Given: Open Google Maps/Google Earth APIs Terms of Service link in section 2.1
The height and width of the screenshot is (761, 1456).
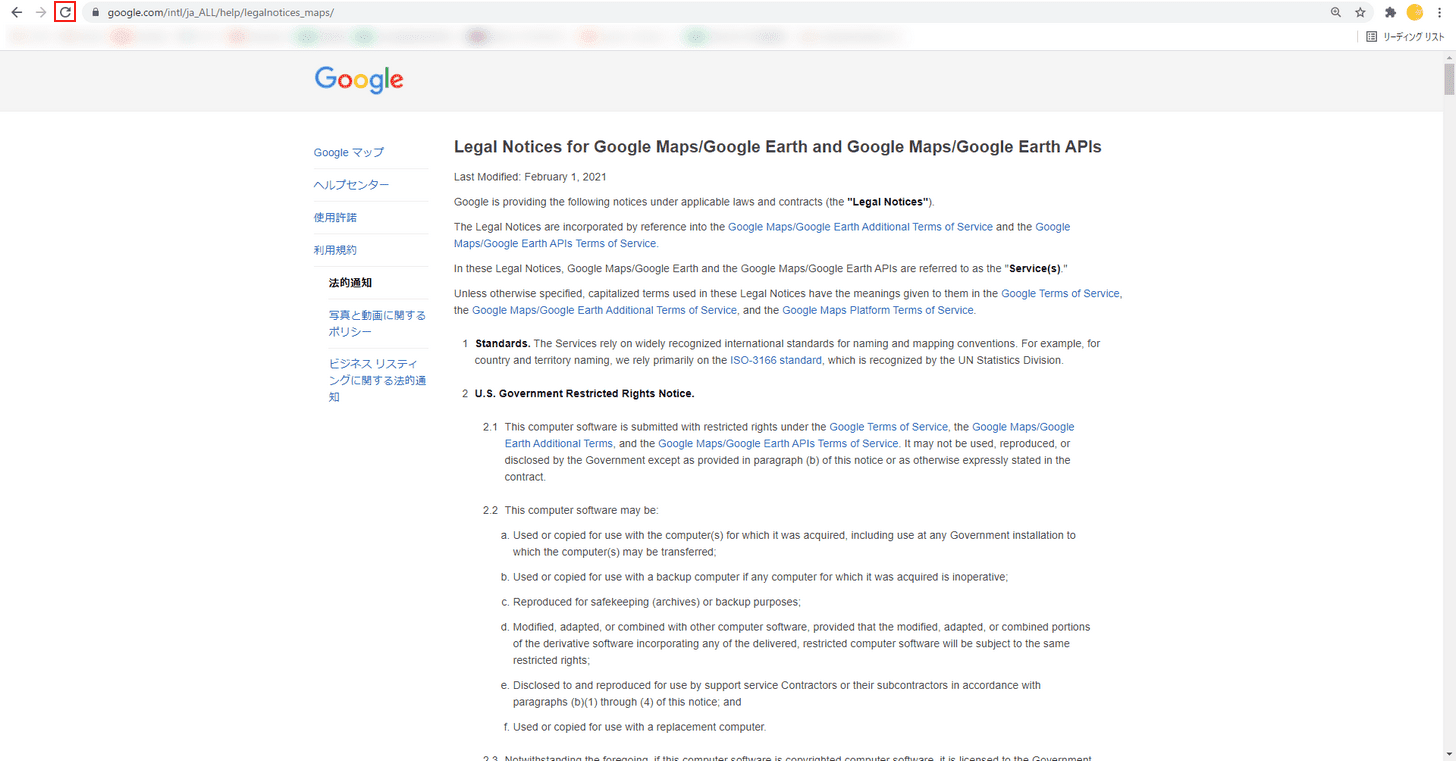Looking at the screenshot, I should [778, 444].
